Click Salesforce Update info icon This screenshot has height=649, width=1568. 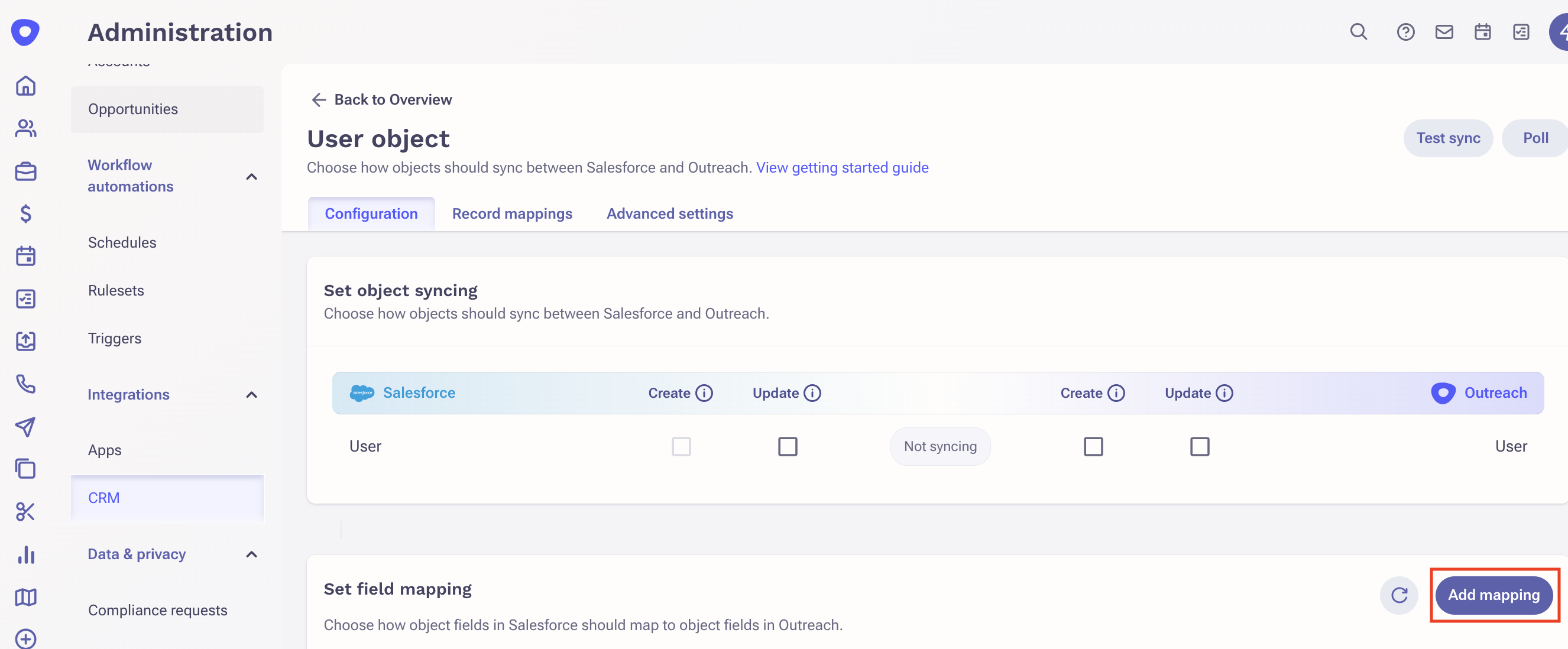[x=812, y=393]
